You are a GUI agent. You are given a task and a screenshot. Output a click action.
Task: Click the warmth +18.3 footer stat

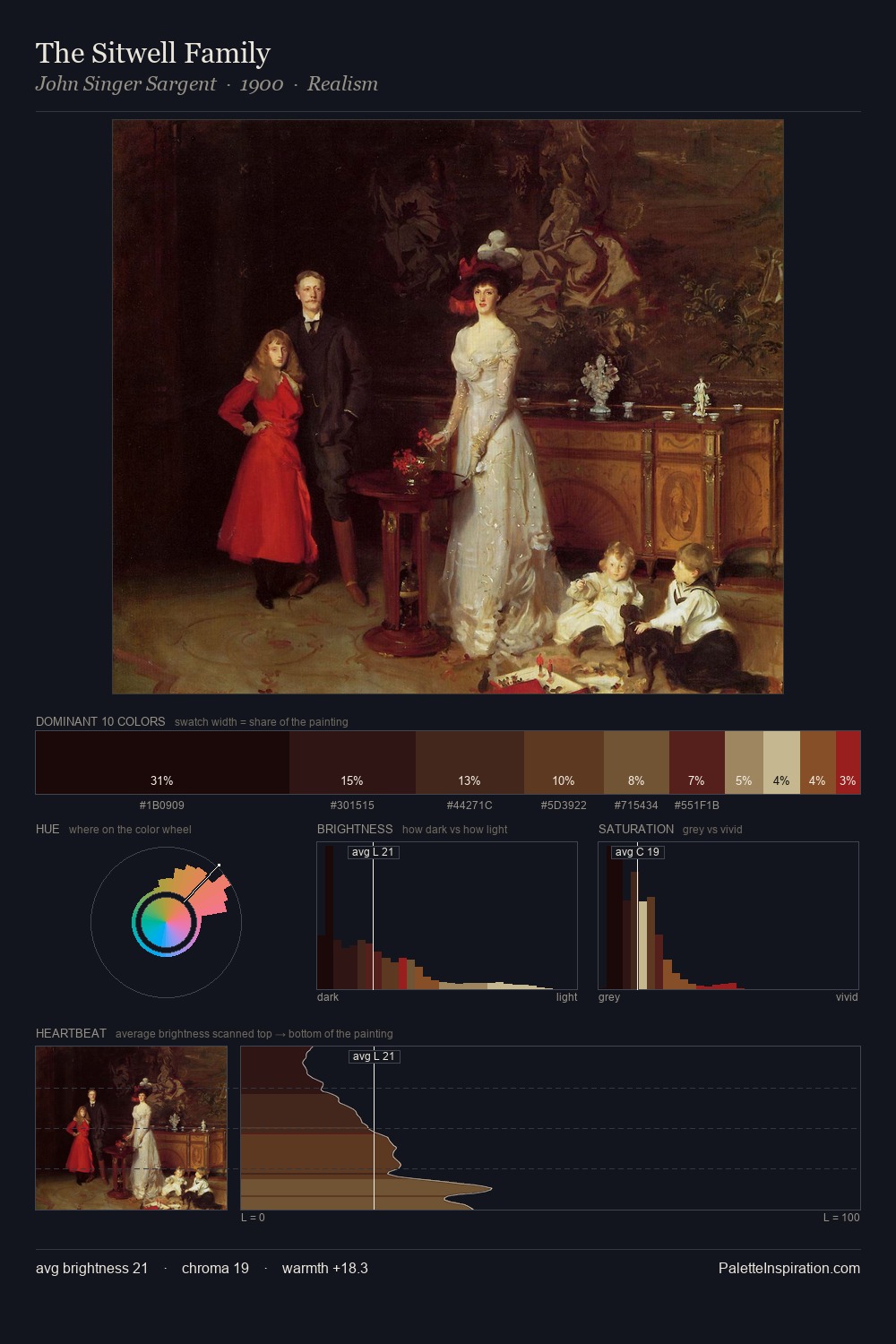(325, 1268)
